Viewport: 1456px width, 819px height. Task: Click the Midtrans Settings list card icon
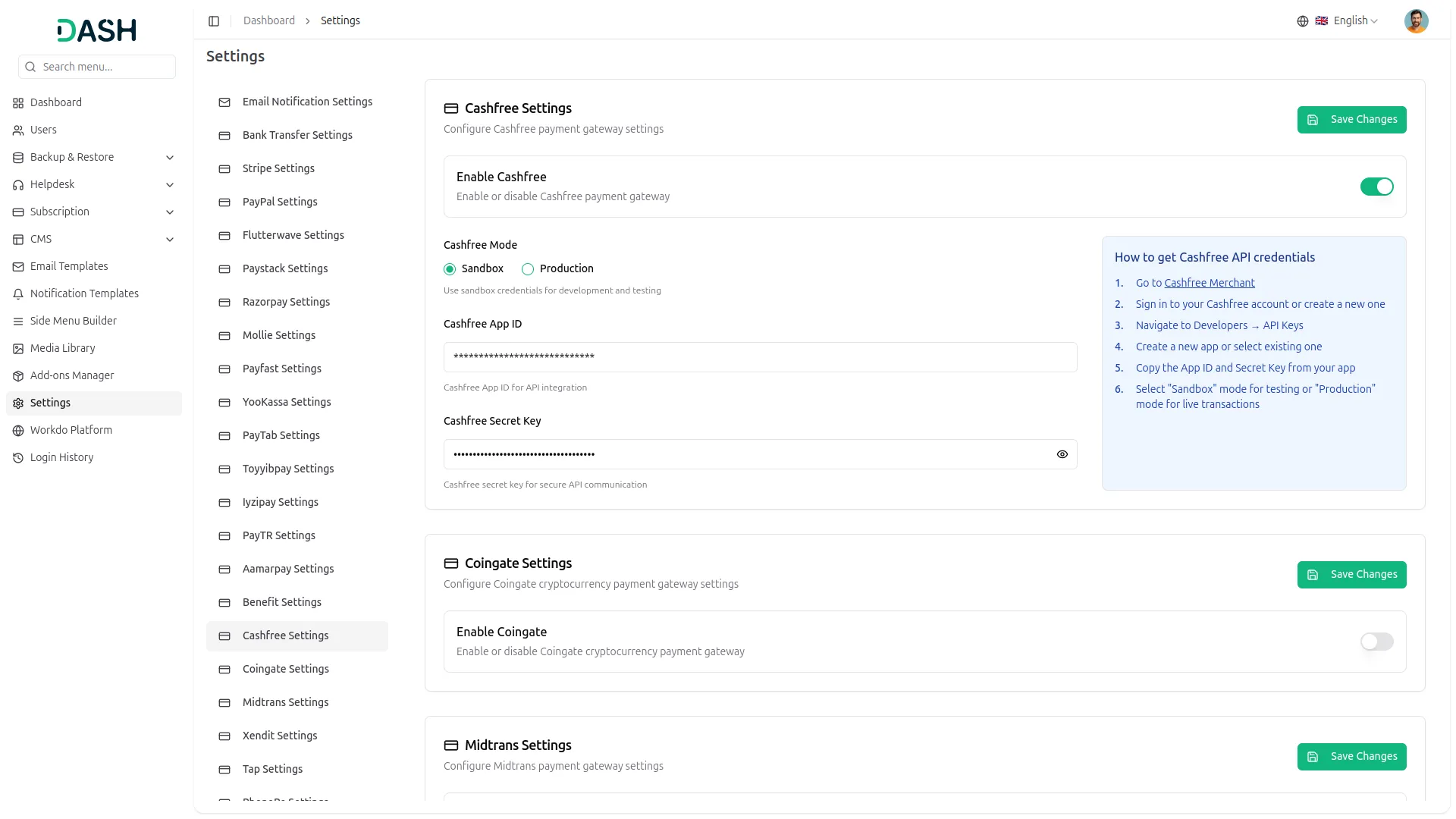click(224, 703)
